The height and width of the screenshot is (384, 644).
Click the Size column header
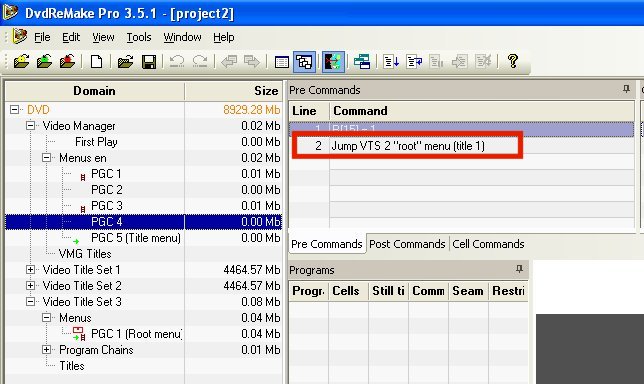click(x=234, y=91)
